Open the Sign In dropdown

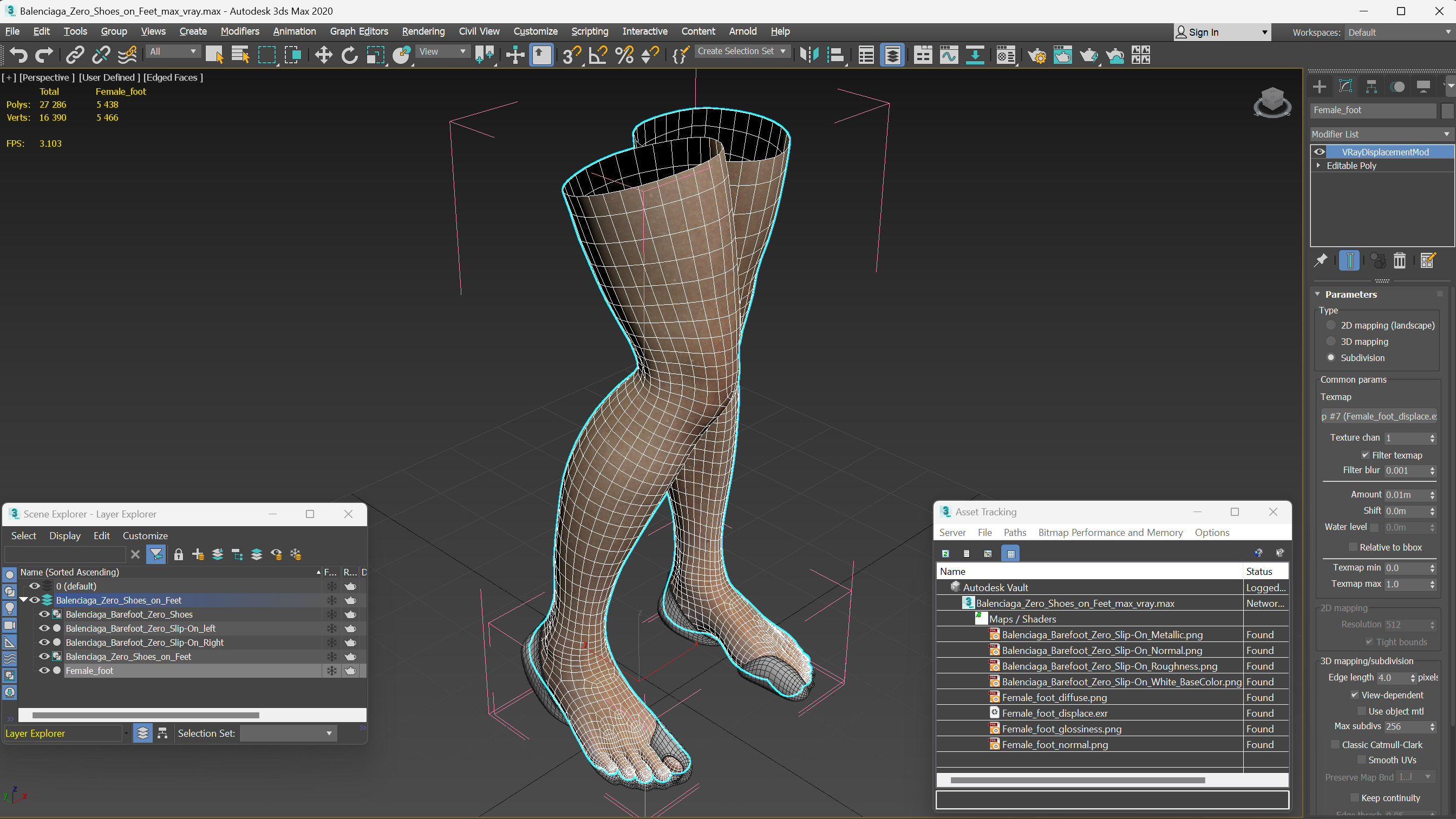click(1223, 32)
